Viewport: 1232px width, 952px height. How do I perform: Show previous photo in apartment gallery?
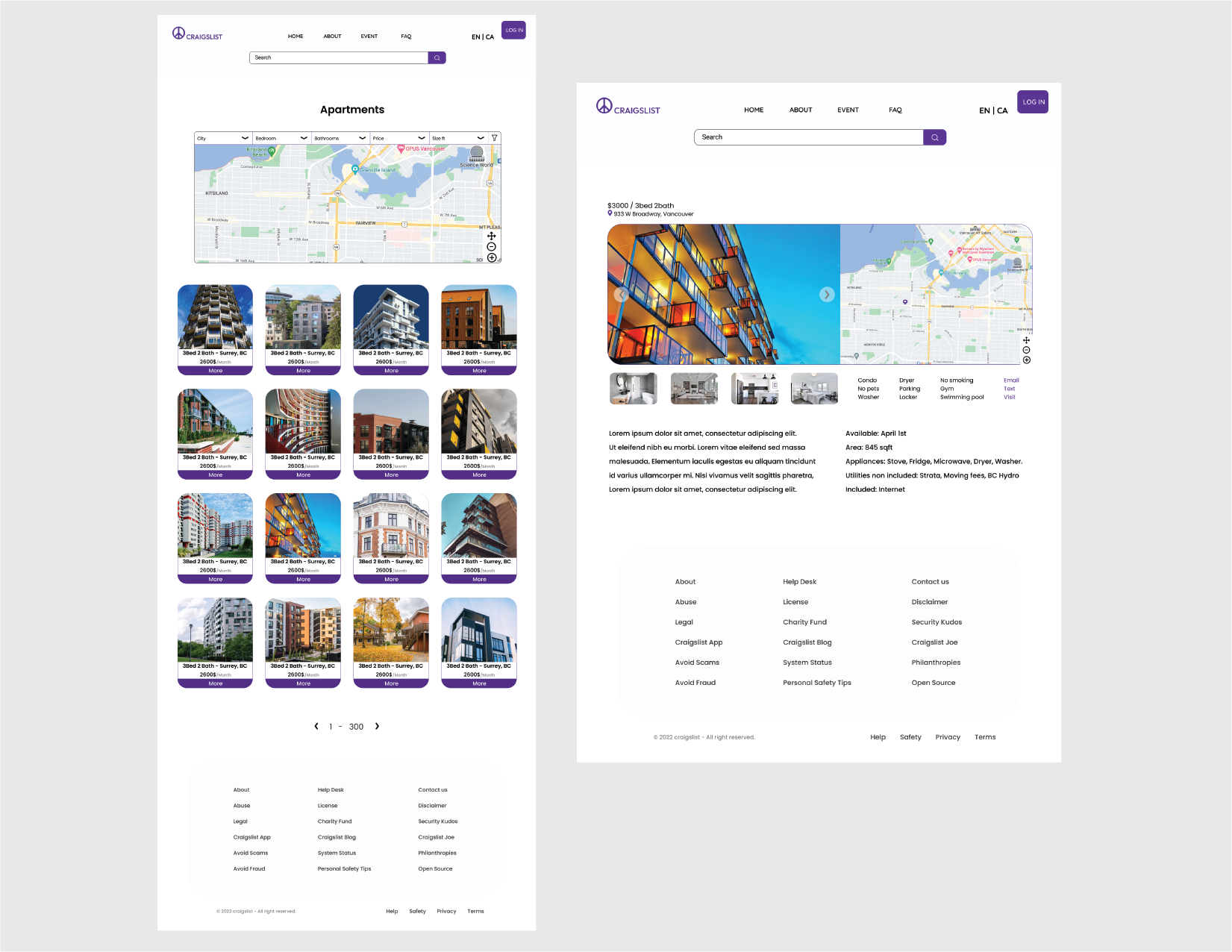point(620,294)
